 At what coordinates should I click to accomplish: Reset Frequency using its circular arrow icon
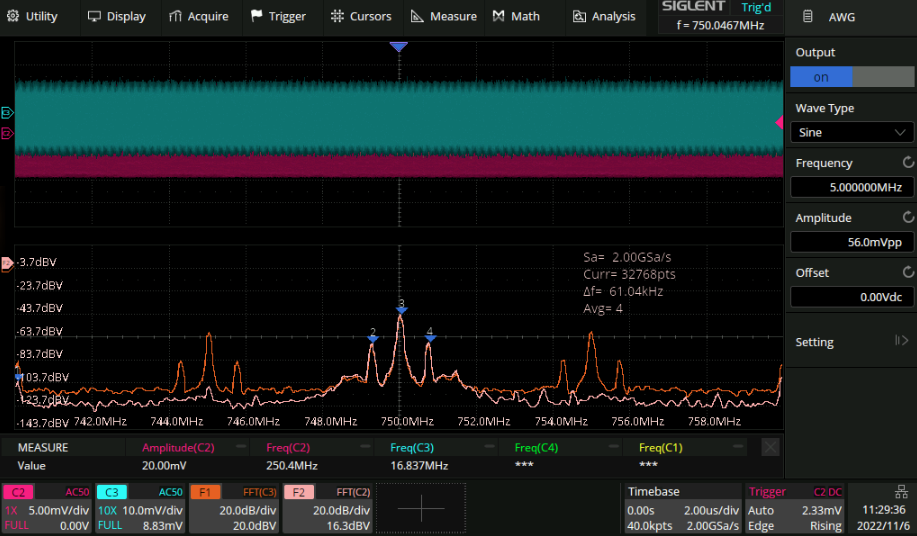(908, 162)
